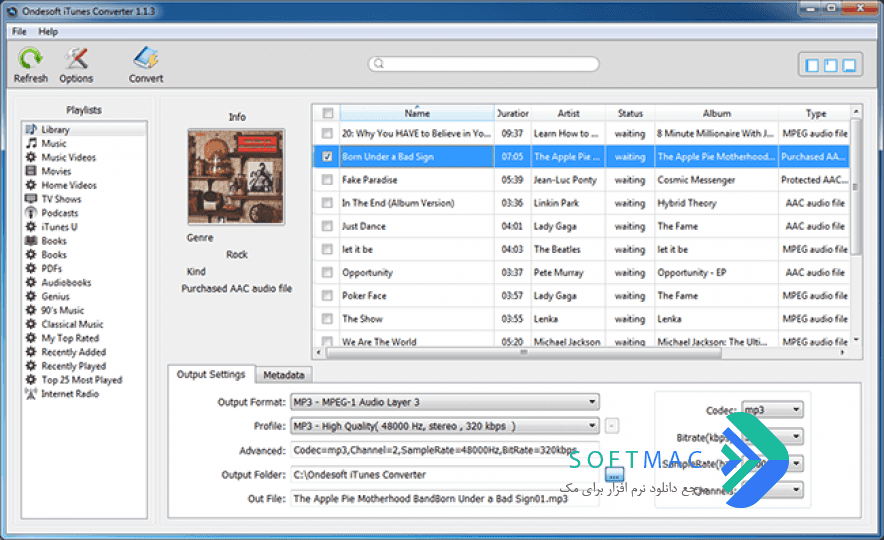Viewport: 884px width, 540px height.
Task: Click the track list horizontal scrollbar
Action: point(523,353)
